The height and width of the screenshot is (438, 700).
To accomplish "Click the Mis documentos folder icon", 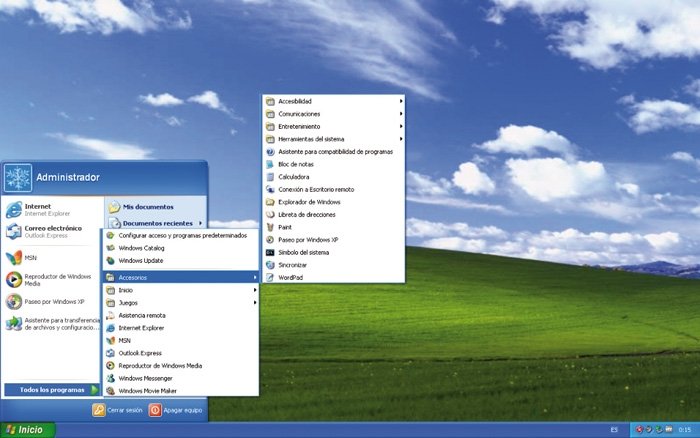I will (x=114, y=207).
